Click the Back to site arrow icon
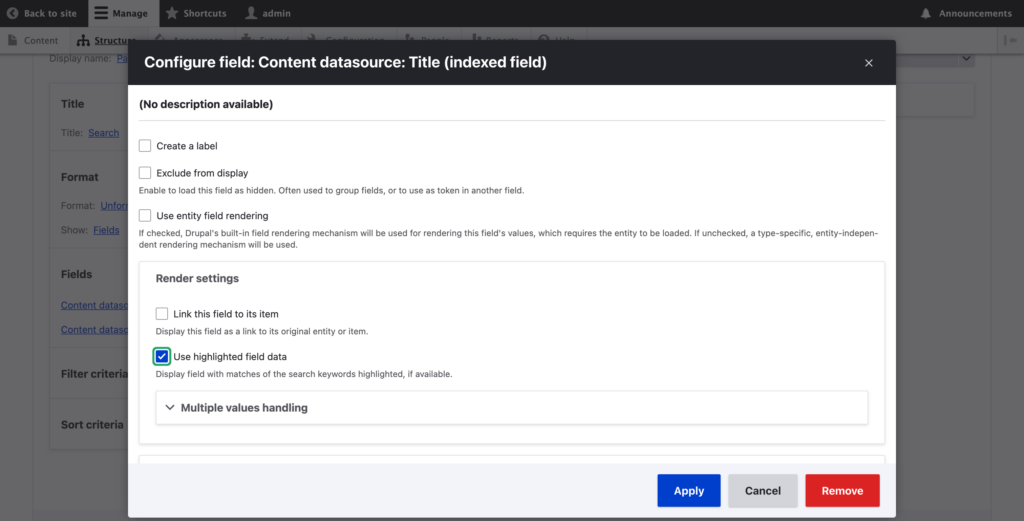Image resolution: width=1024 pixels, height=521 pixels. click(x=12, y=13)
